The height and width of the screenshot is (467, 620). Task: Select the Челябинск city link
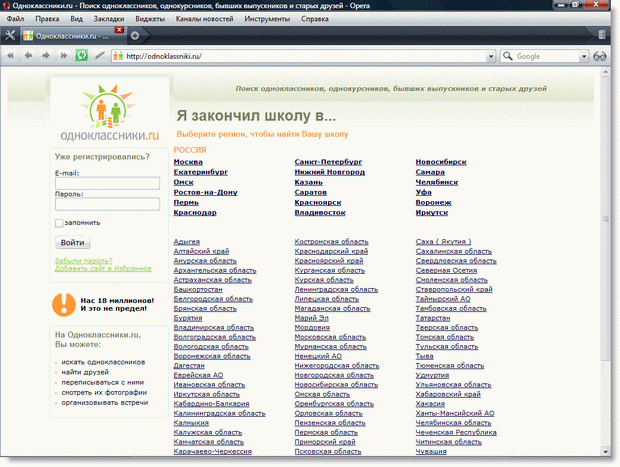tap(437, 182)
